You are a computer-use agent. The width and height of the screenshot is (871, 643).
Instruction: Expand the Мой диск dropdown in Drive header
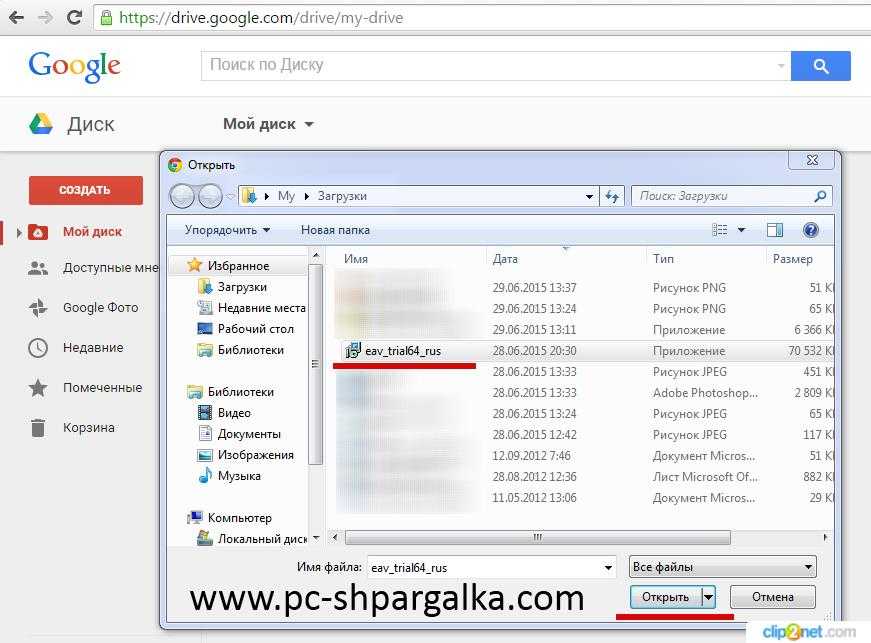point(309,124)
